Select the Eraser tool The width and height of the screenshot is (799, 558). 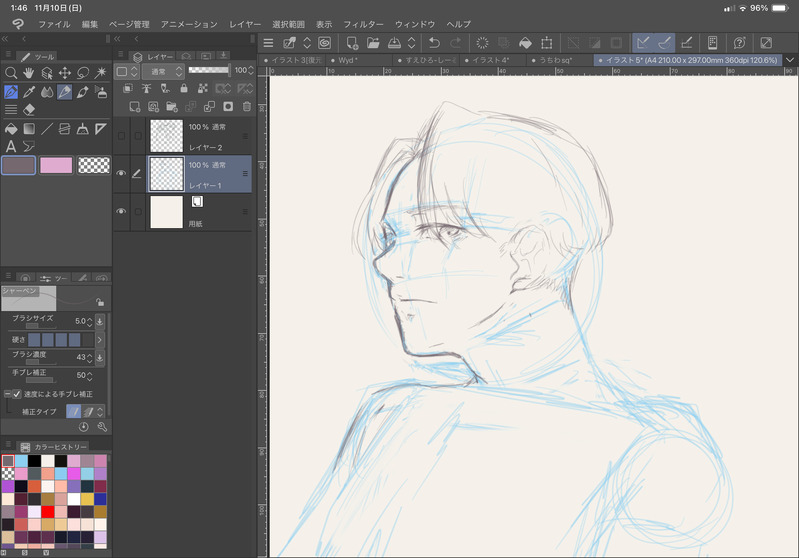29,109
